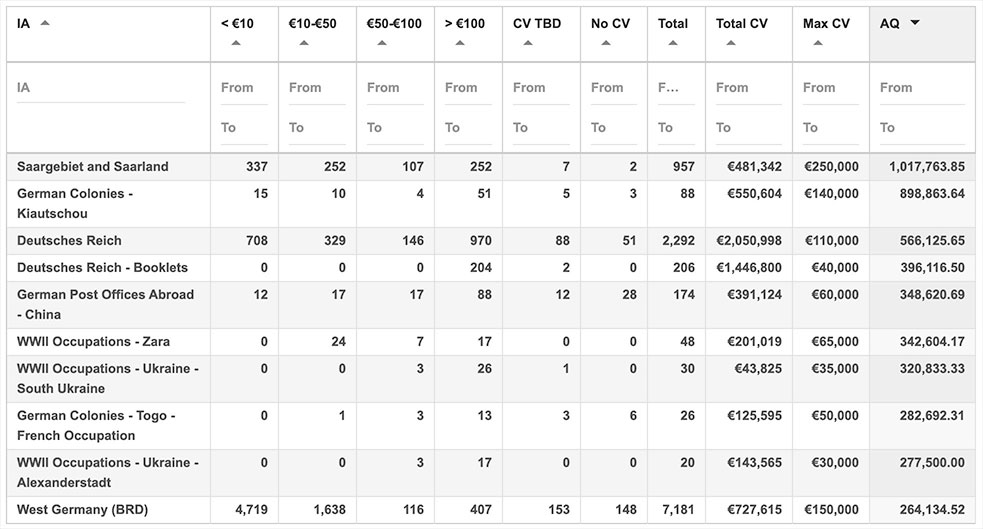Click the sort arrow under < €10
Viewport: 983px width, 529px height.
[236, 43]
